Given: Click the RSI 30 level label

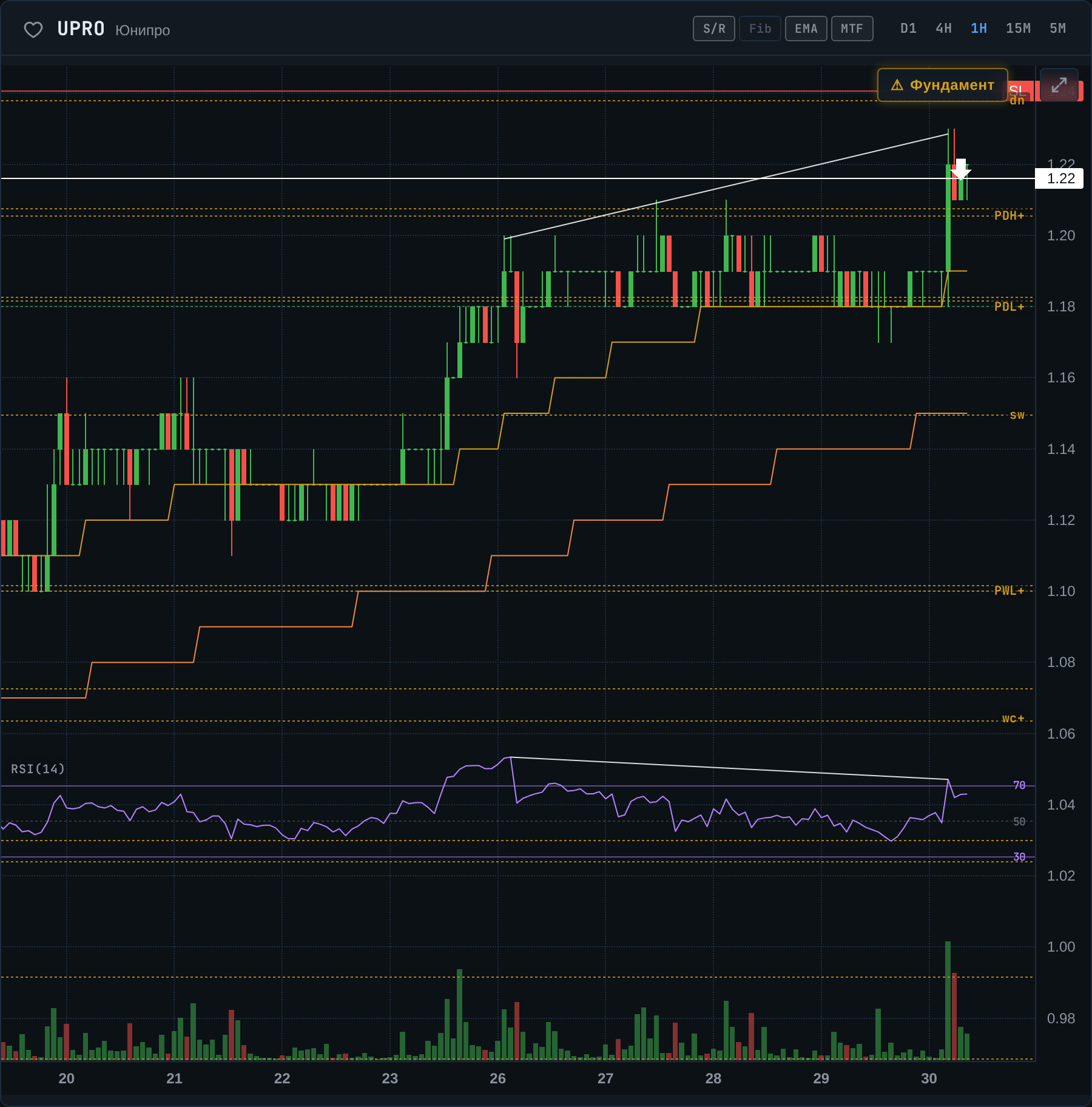Looking at the screenshot, I should 1019,857.
